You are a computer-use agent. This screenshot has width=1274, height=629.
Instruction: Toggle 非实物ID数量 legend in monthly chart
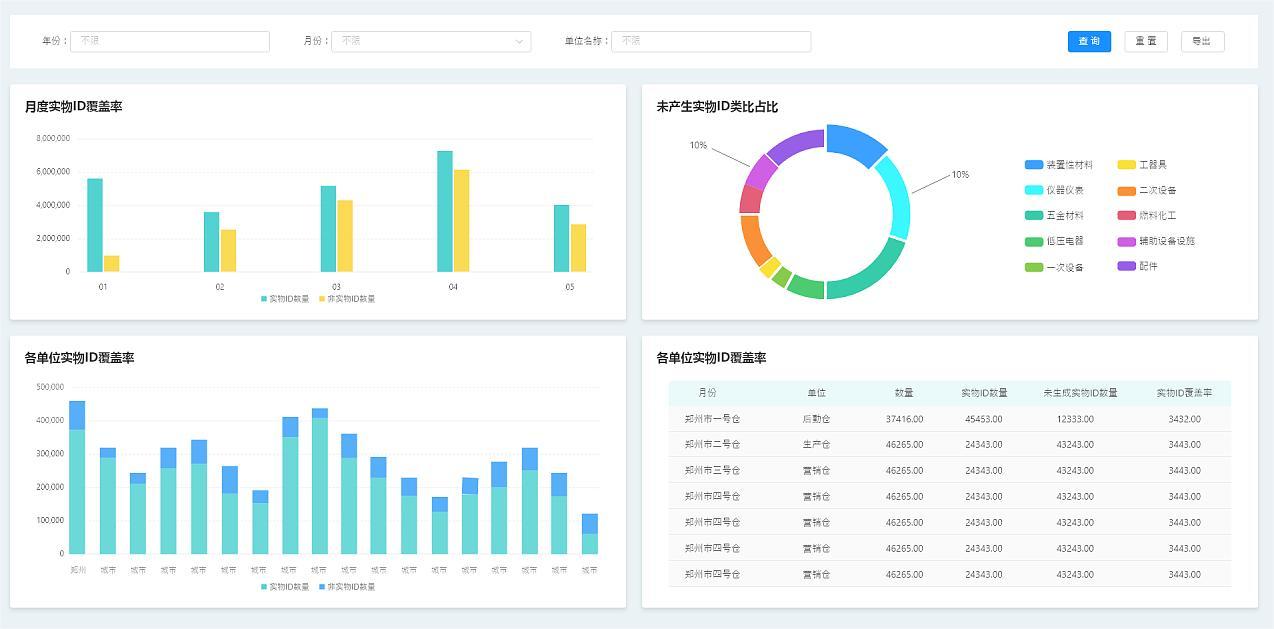point(347,299)
